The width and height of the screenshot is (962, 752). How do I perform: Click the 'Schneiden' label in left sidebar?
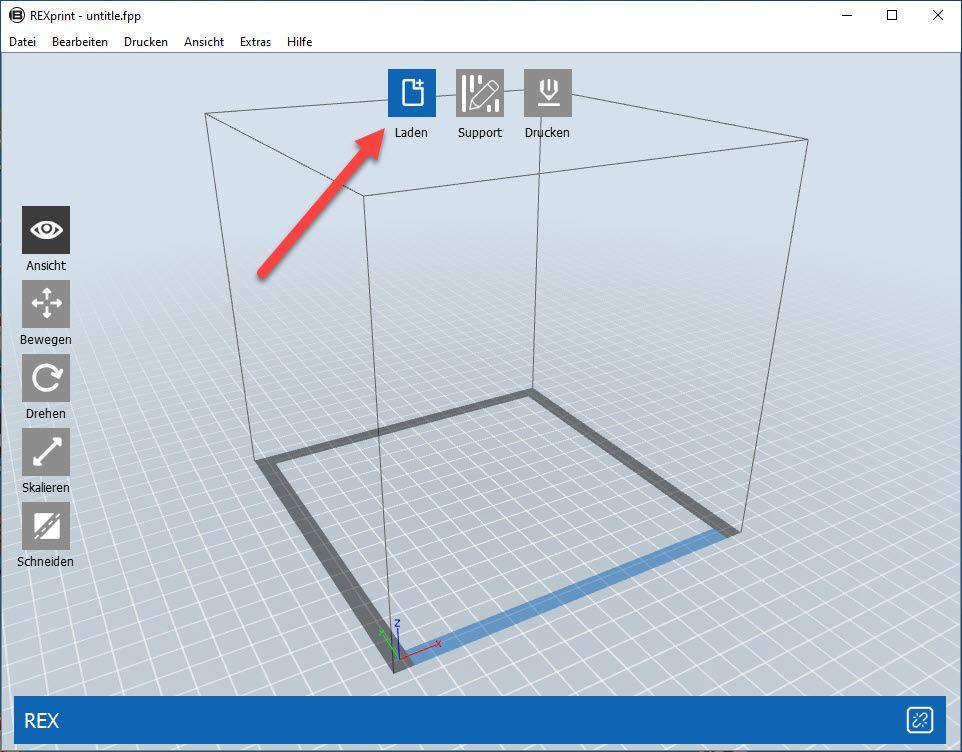coord(45,561)
